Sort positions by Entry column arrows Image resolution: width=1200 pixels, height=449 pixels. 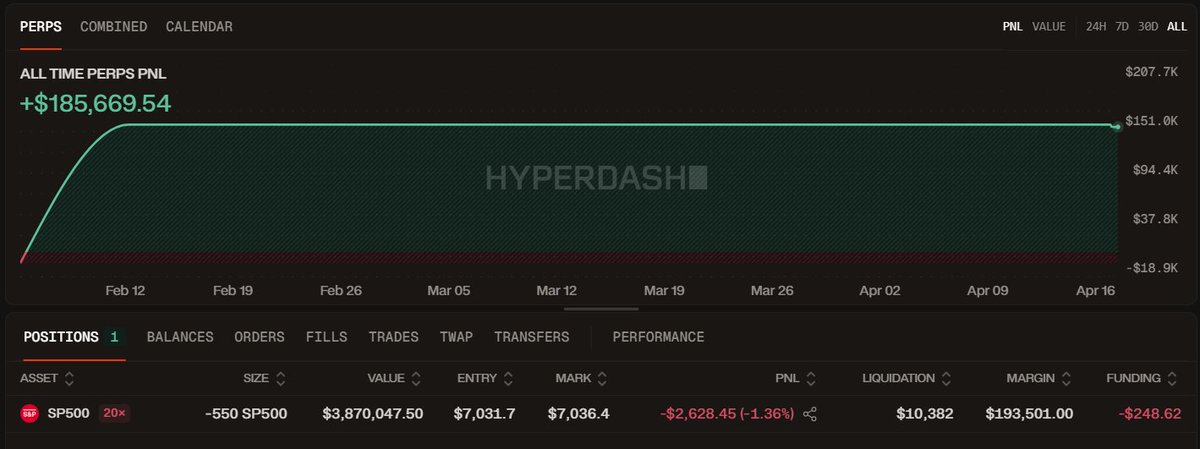click(509, 379)
